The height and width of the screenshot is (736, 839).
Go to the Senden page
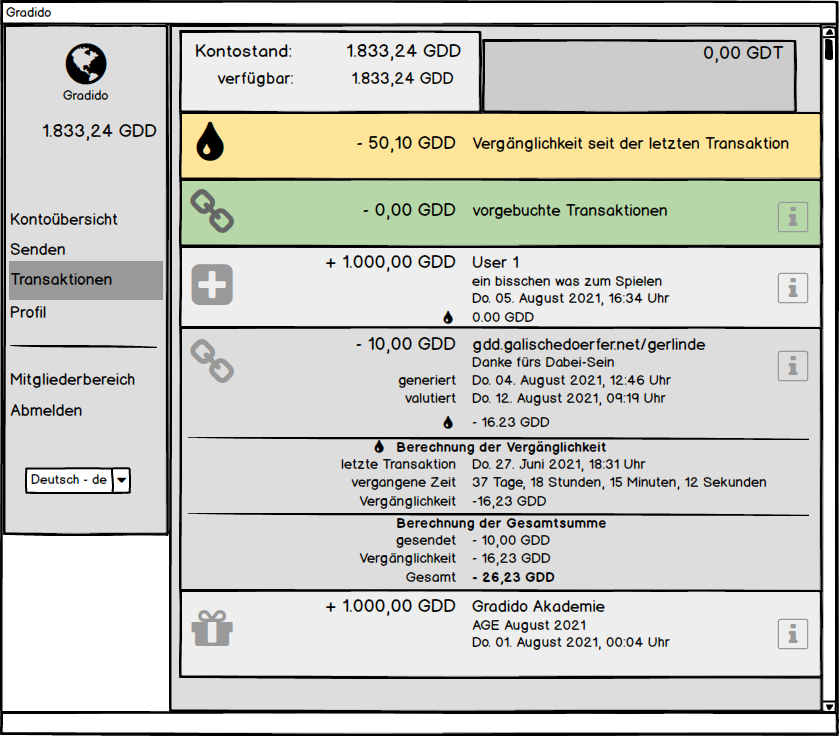[x=38, y=249]
